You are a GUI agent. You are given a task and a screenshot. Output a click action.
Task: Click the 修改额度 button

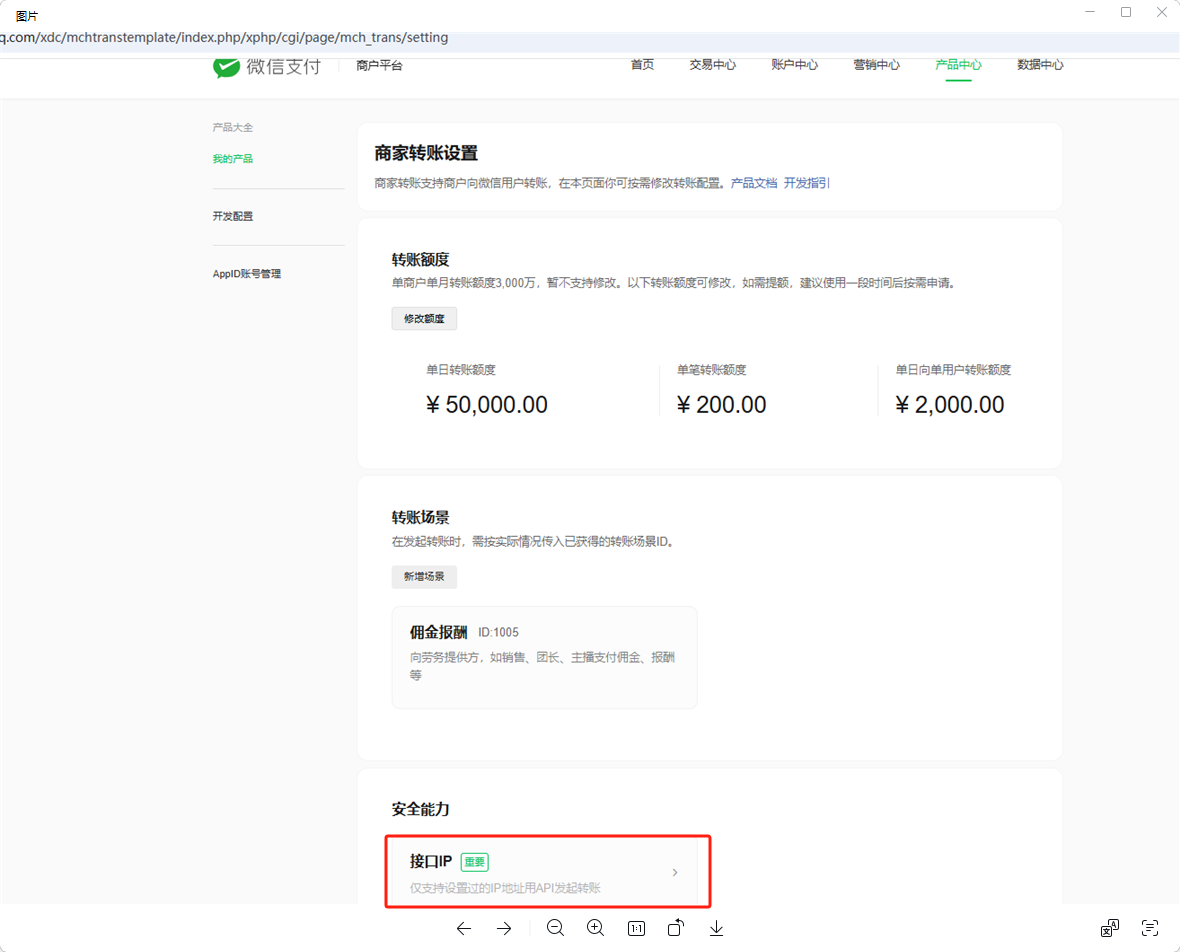424,318
